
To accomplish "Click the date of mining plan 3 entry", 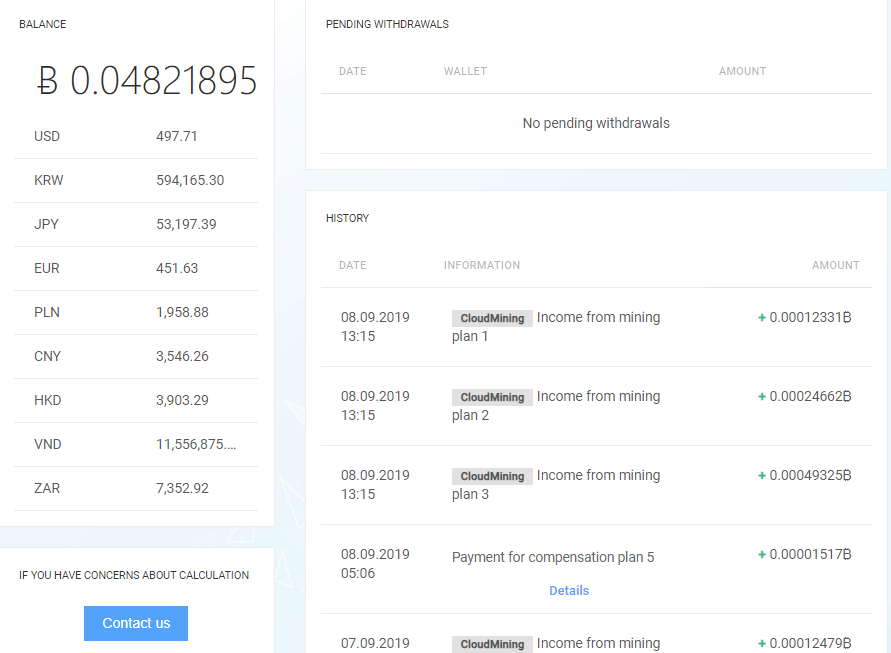I will point(375,485).
